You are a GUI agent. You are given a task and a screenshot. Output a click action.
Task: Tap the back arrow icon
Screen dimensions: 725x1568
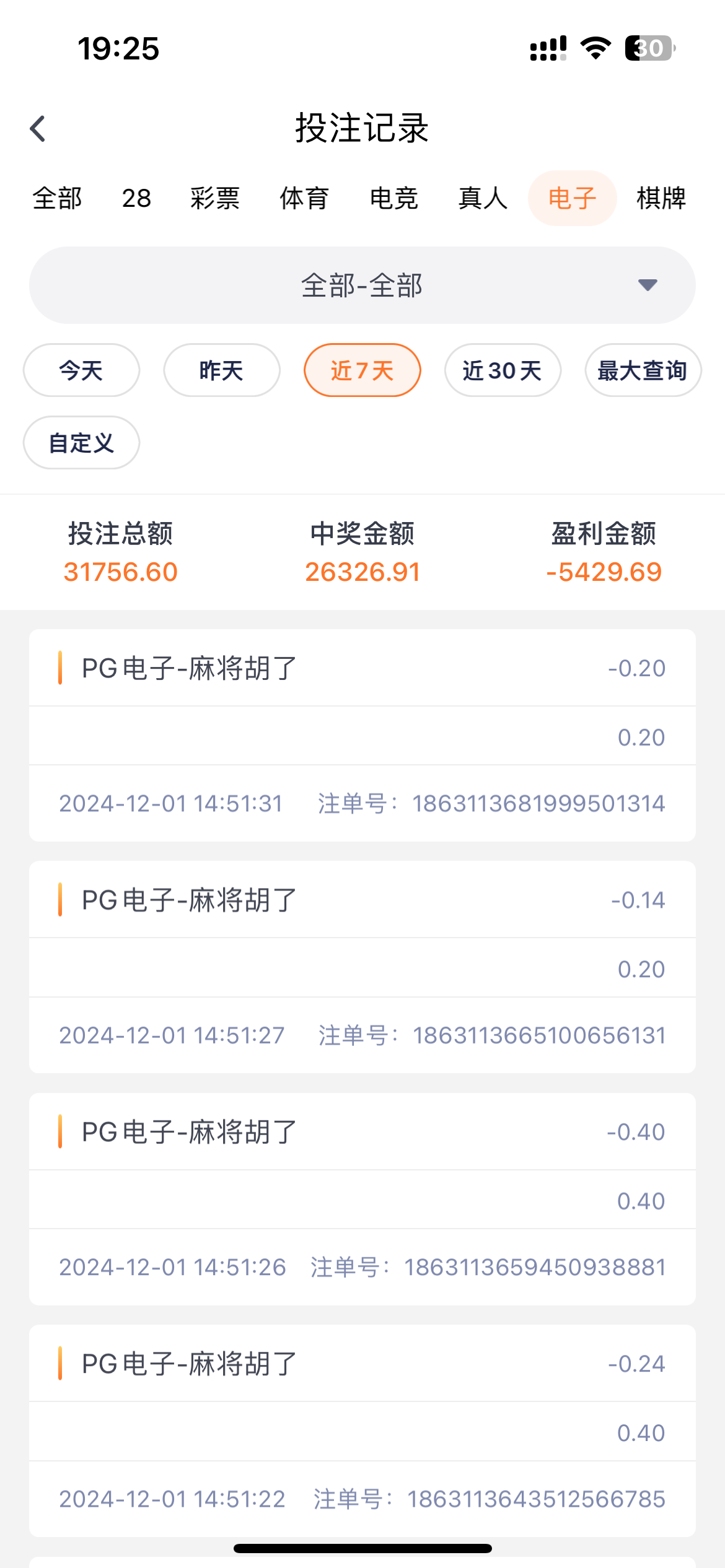[x=38, y=129]
